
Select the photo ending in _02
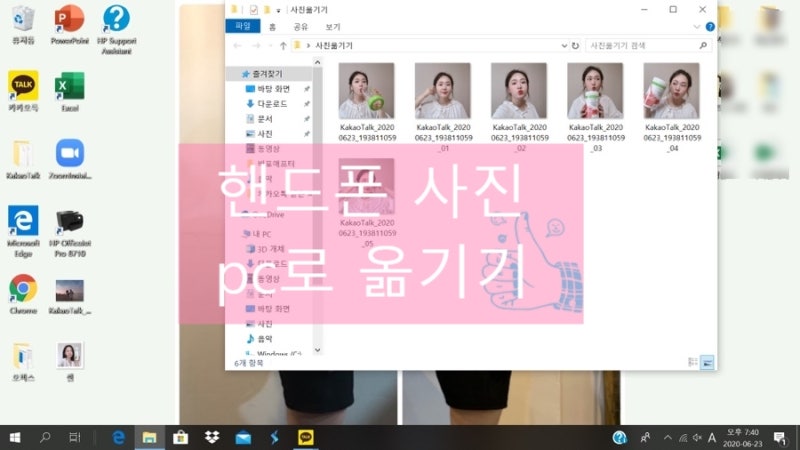coord(519,91)
